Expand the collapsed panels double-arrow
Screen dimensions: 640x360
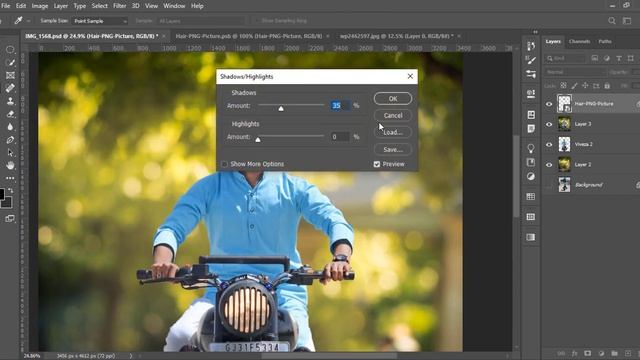tap(535, 32)
